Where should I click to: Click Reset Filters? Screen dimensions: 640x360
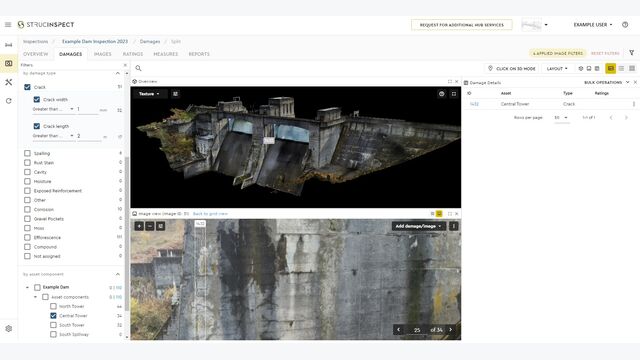click(x=605, y=53)
